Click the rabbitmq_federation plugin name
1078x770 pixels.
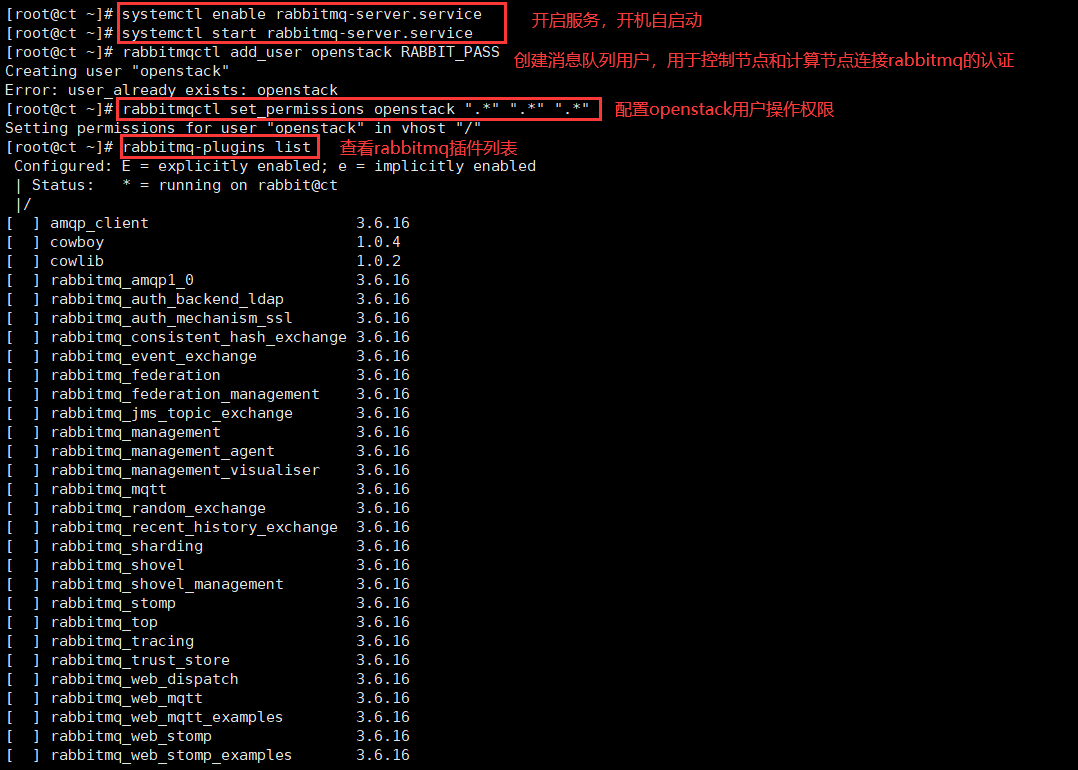point(135,375)
